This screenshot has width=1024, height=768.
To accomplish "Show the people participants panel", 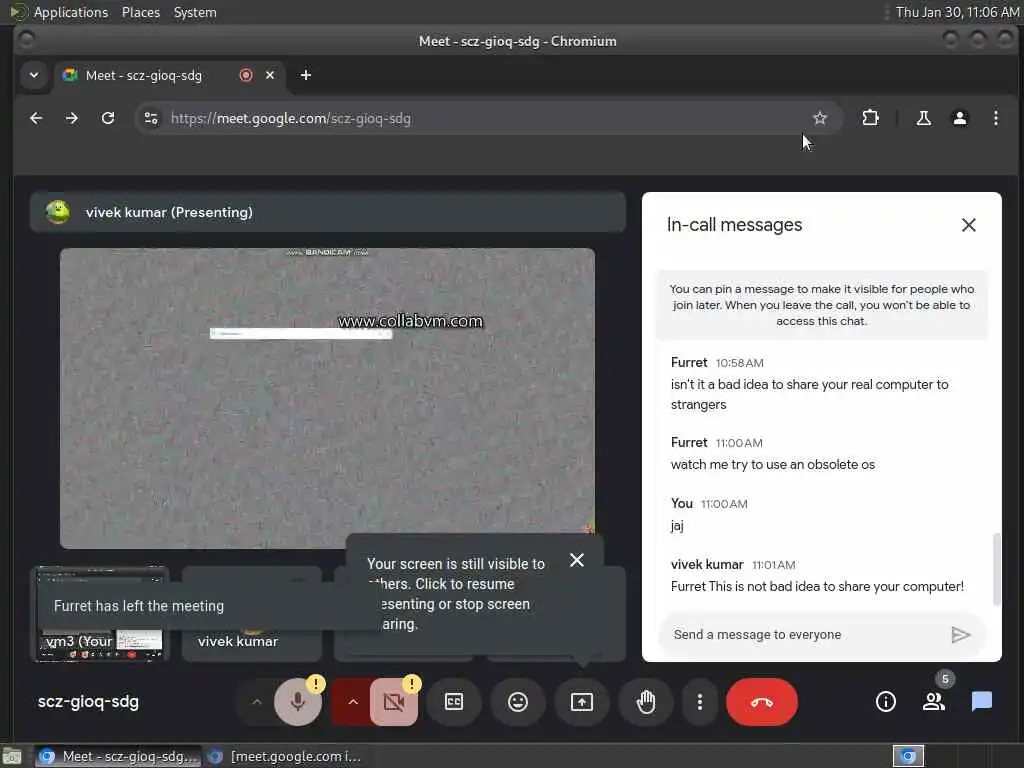I will point(934,702).
